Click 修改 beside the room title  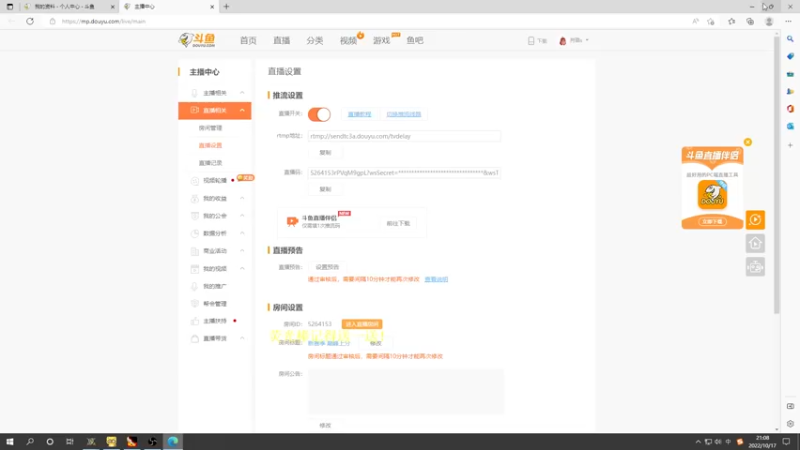376,343
